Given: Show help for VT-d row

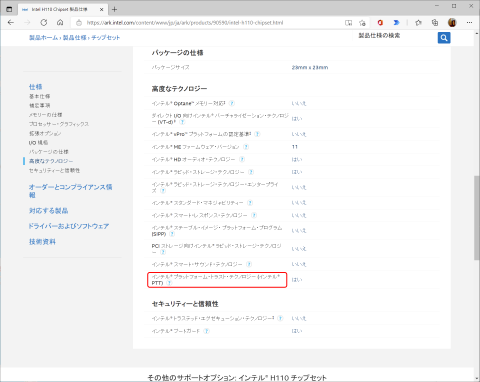Looking at the screenshot, I should [182, 122].
